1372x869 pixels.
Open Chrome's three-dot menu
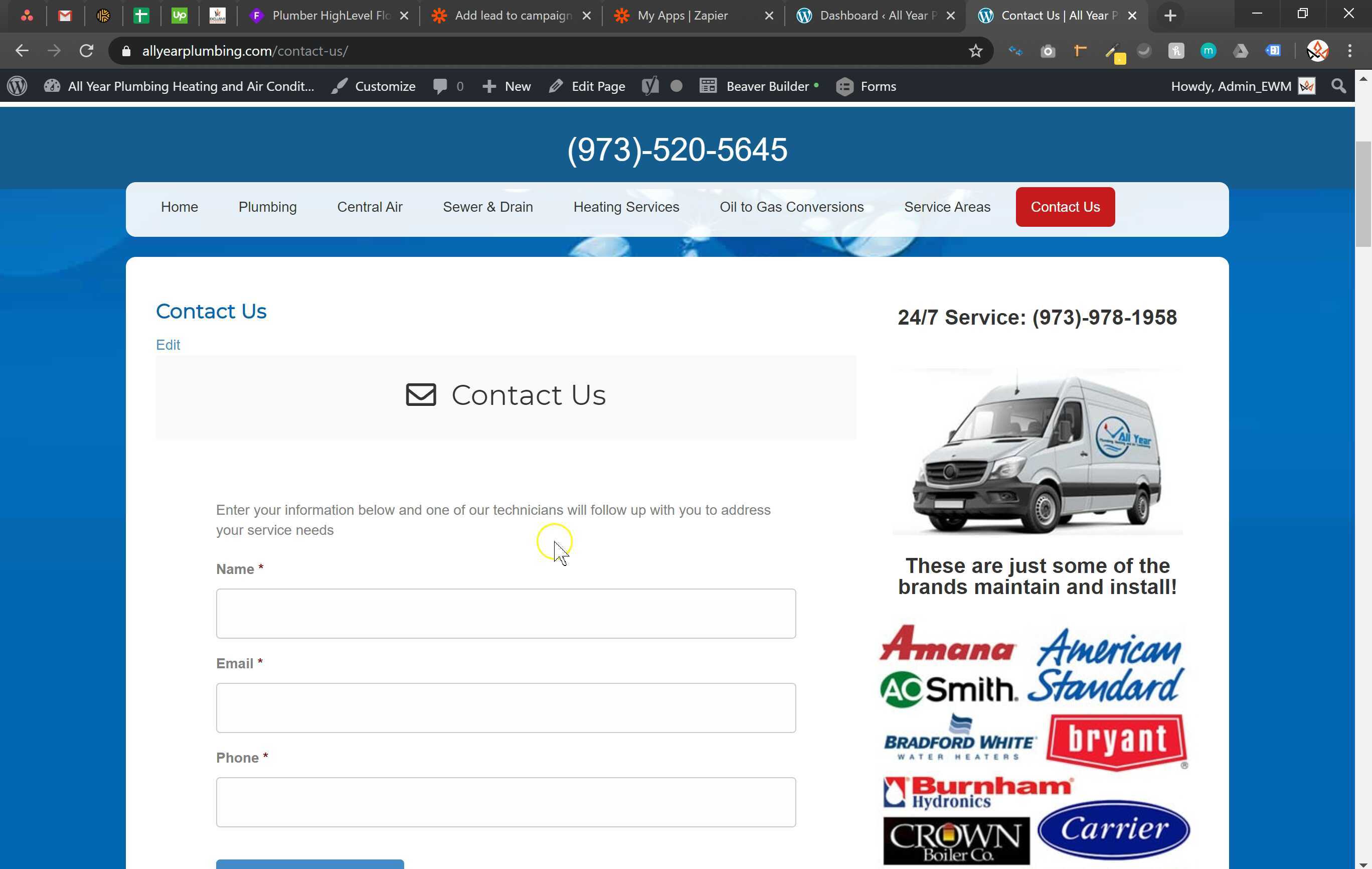[x=1350, y=51]
